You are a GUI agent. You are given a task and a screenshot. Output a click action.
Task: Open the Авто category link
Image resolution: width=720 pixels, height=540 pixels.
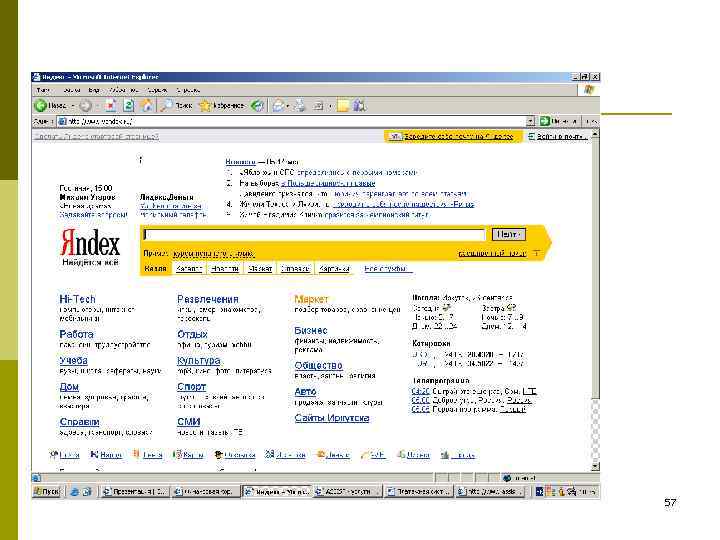click(x=305, y=392)
